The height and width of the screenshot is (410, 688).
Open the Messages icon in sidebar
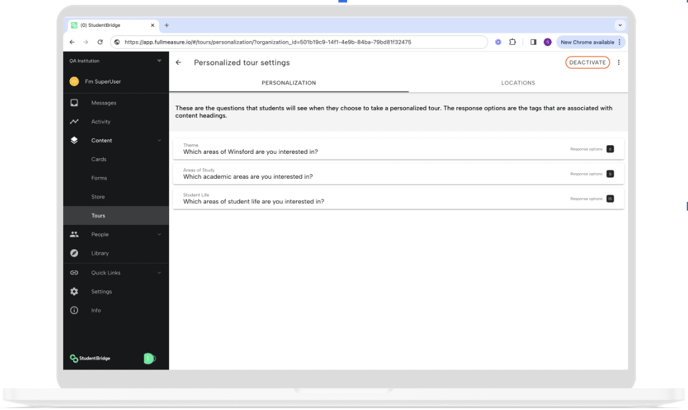(74, 103)
